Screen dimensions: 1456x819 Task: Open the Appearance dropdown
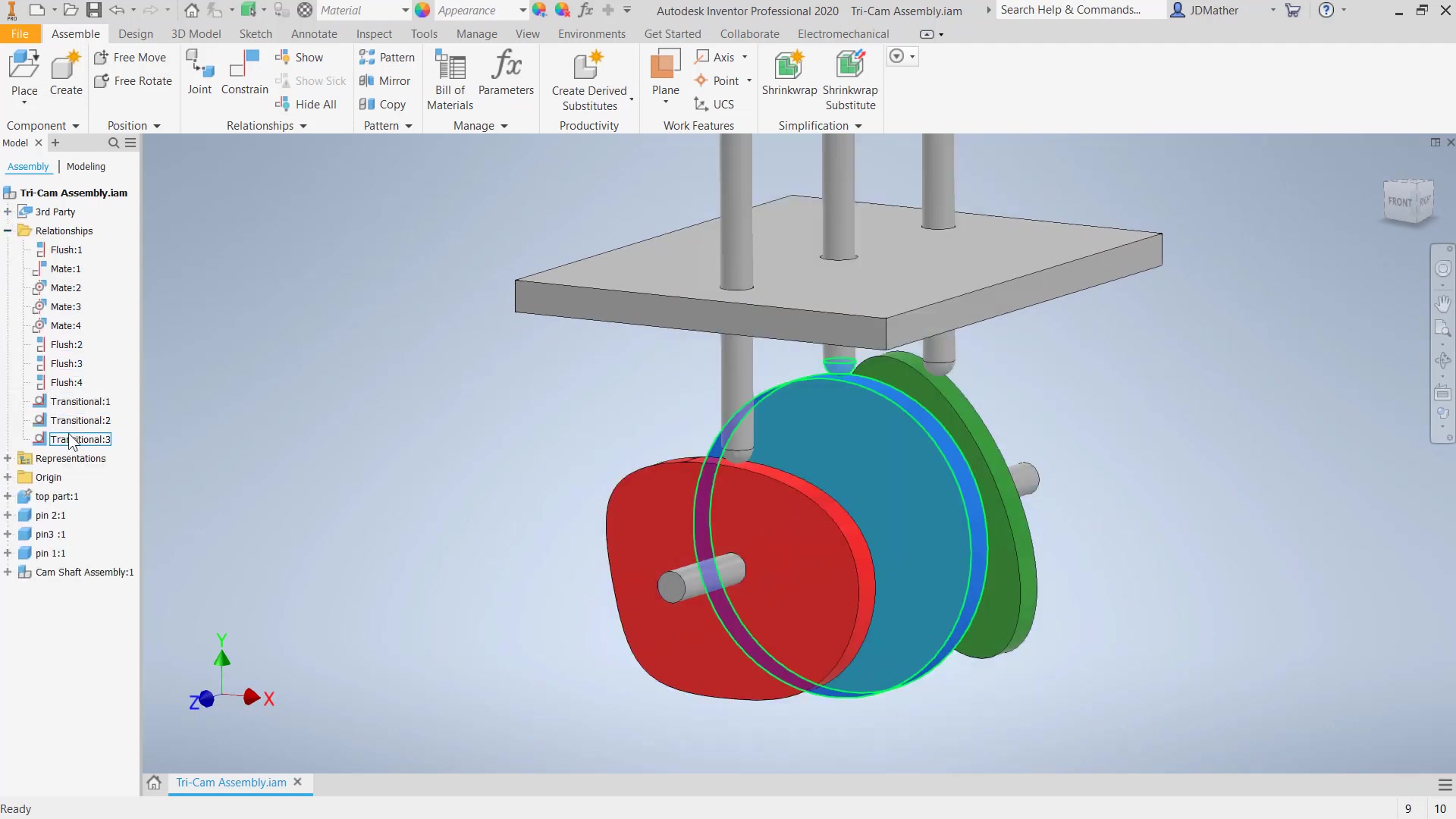tap(522, 11)
